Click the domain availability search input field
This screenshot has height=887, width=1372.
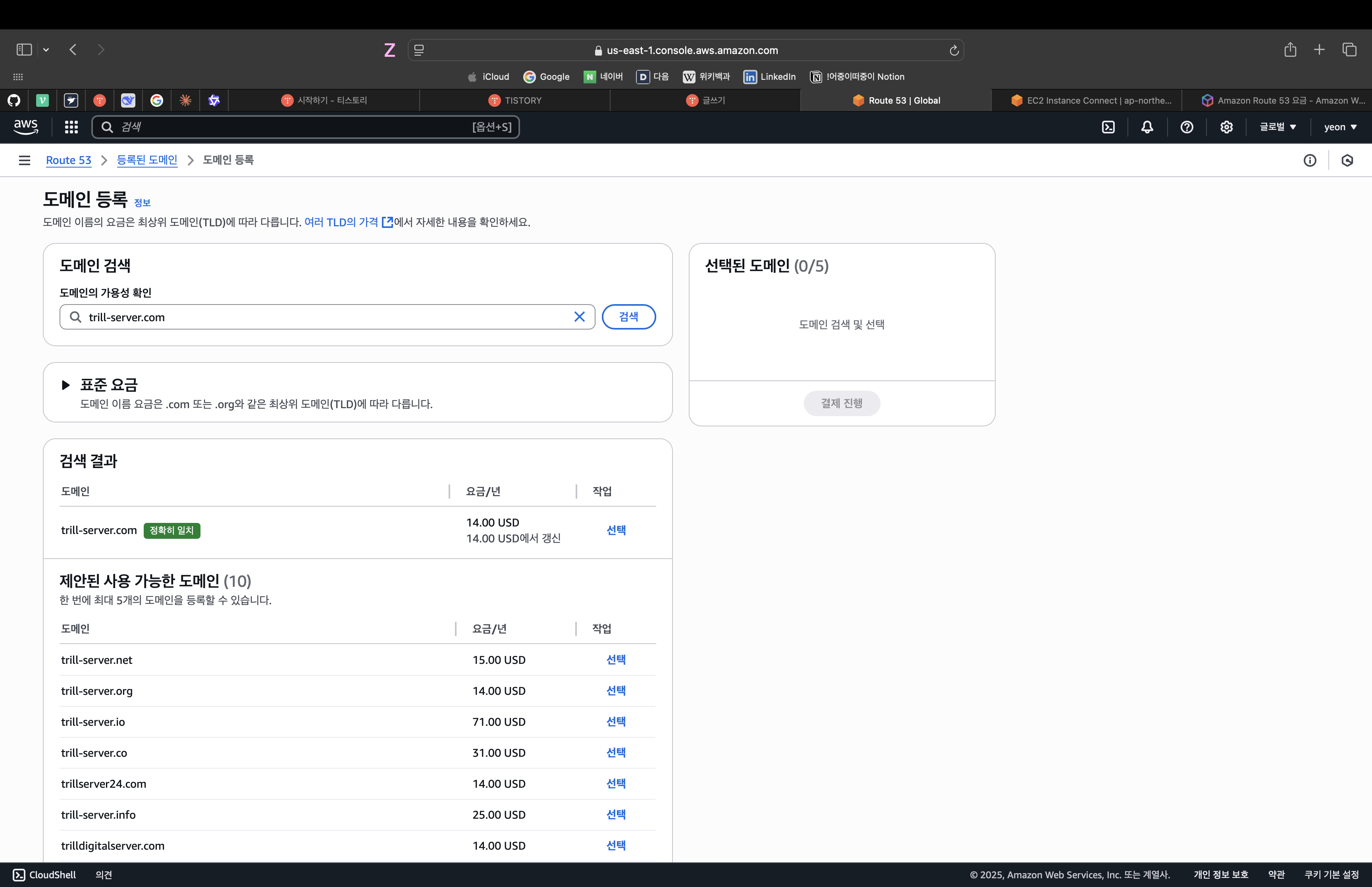point(322,317)
